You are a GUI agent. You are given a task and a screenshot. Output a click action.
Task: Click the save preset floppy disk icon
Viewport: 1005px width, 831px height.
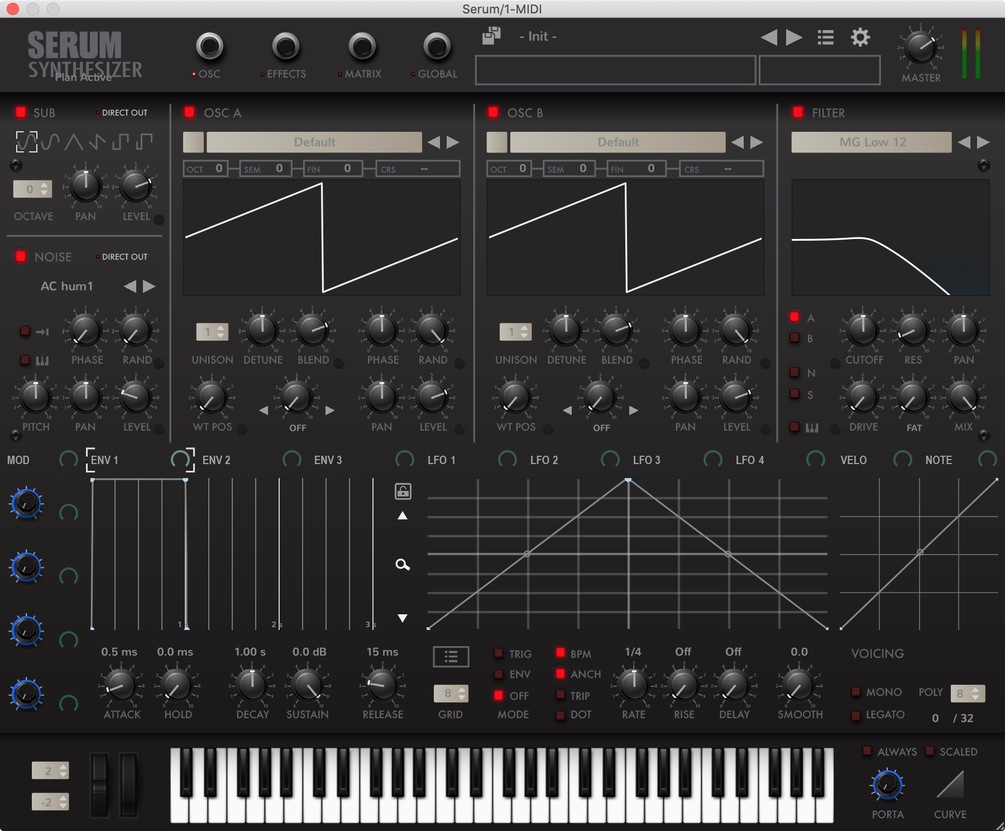coord(492,36)
